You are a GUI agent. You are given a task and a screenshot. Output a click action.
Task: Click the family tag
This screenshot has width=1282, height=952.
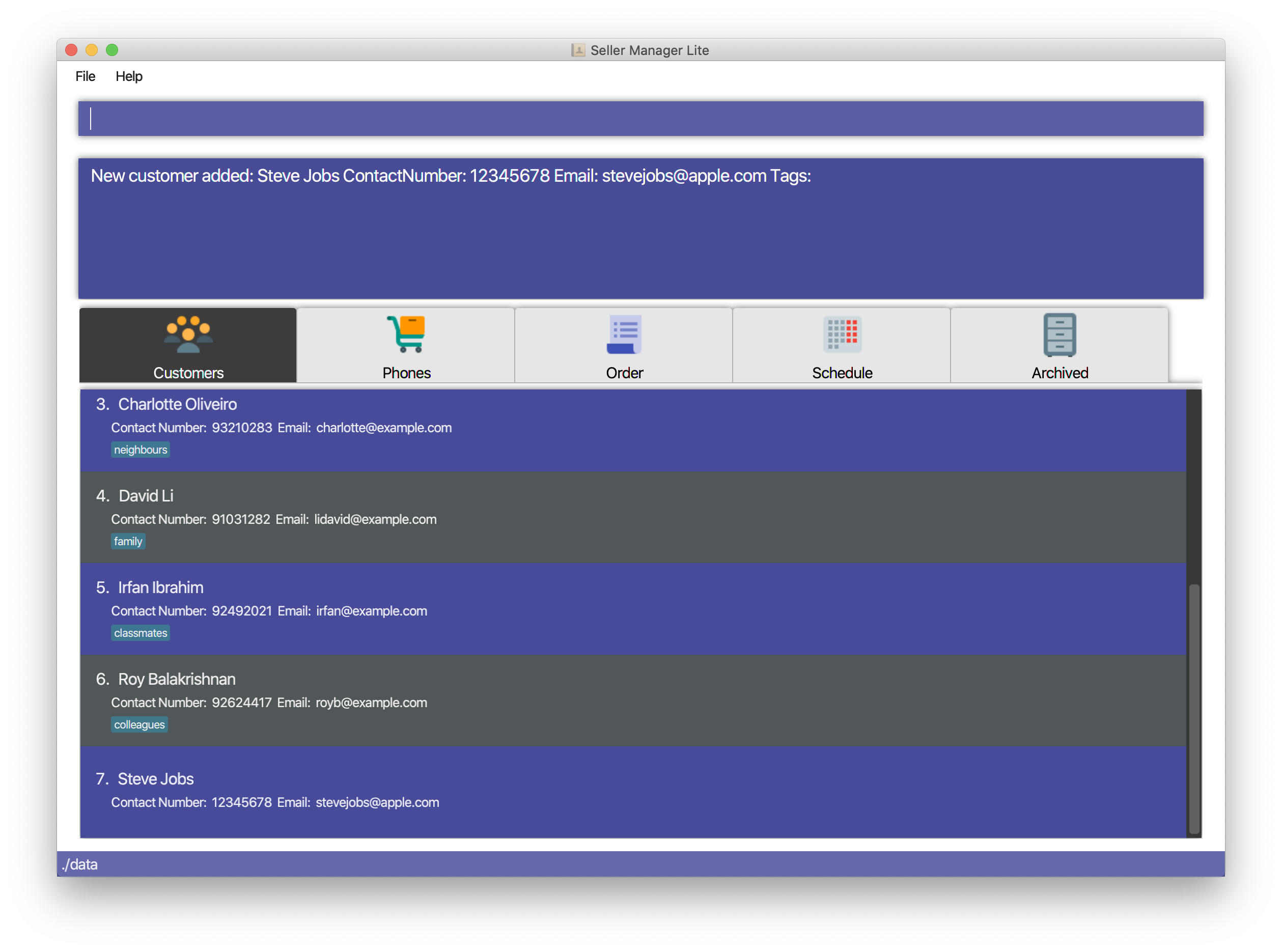click(x=127, y=541)
